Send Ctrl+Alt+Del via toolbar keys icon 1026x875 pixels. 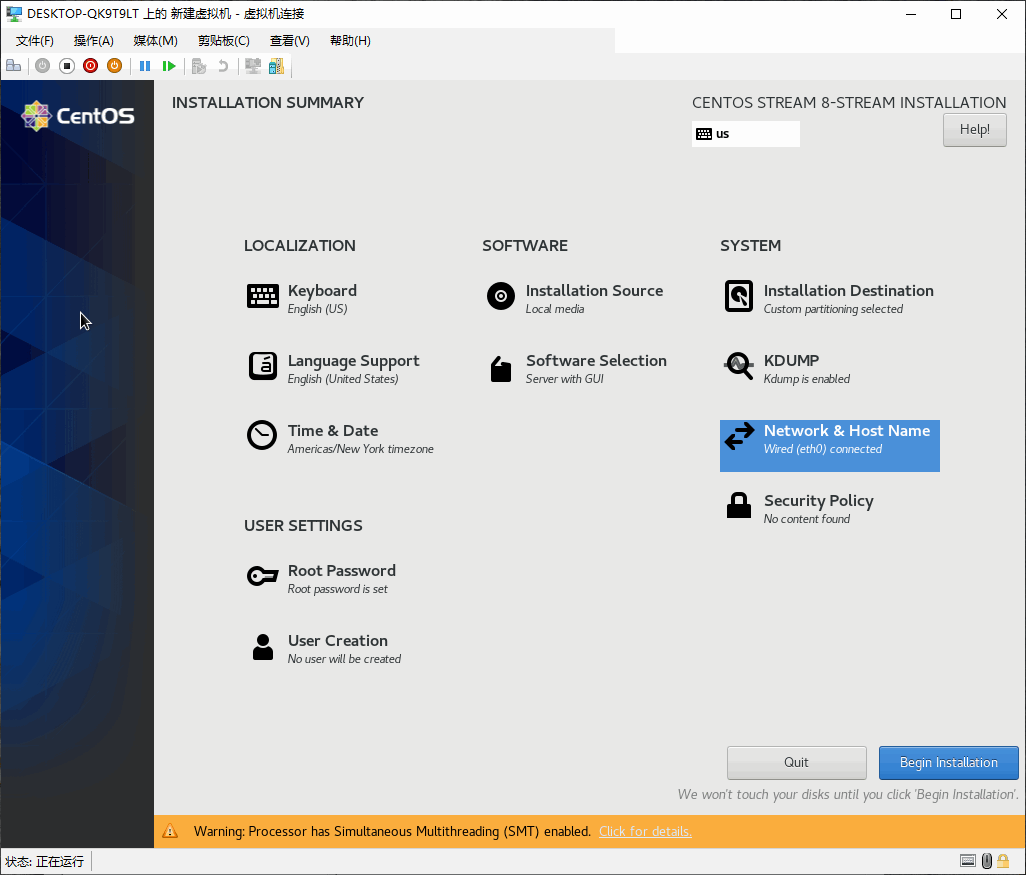13,65
